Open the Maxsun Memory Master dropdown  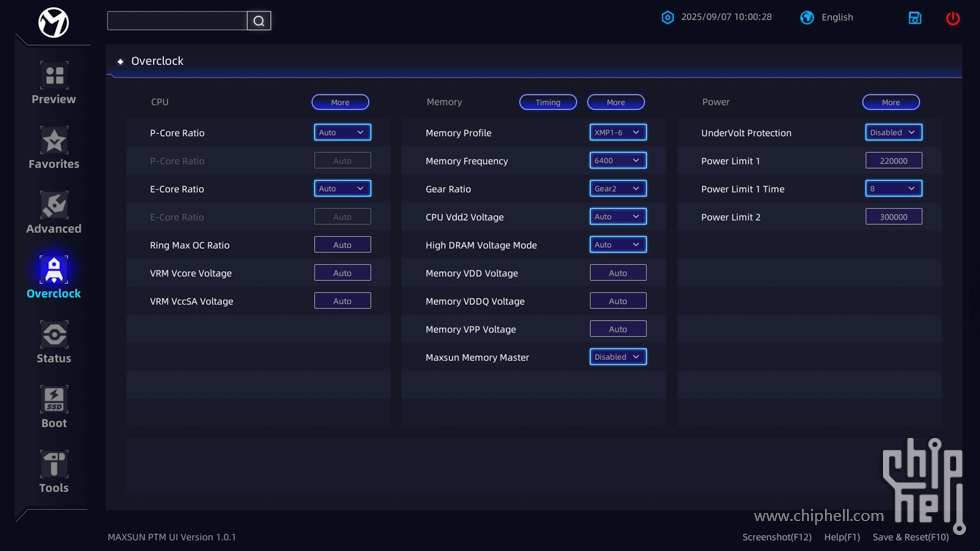(618, 357)
